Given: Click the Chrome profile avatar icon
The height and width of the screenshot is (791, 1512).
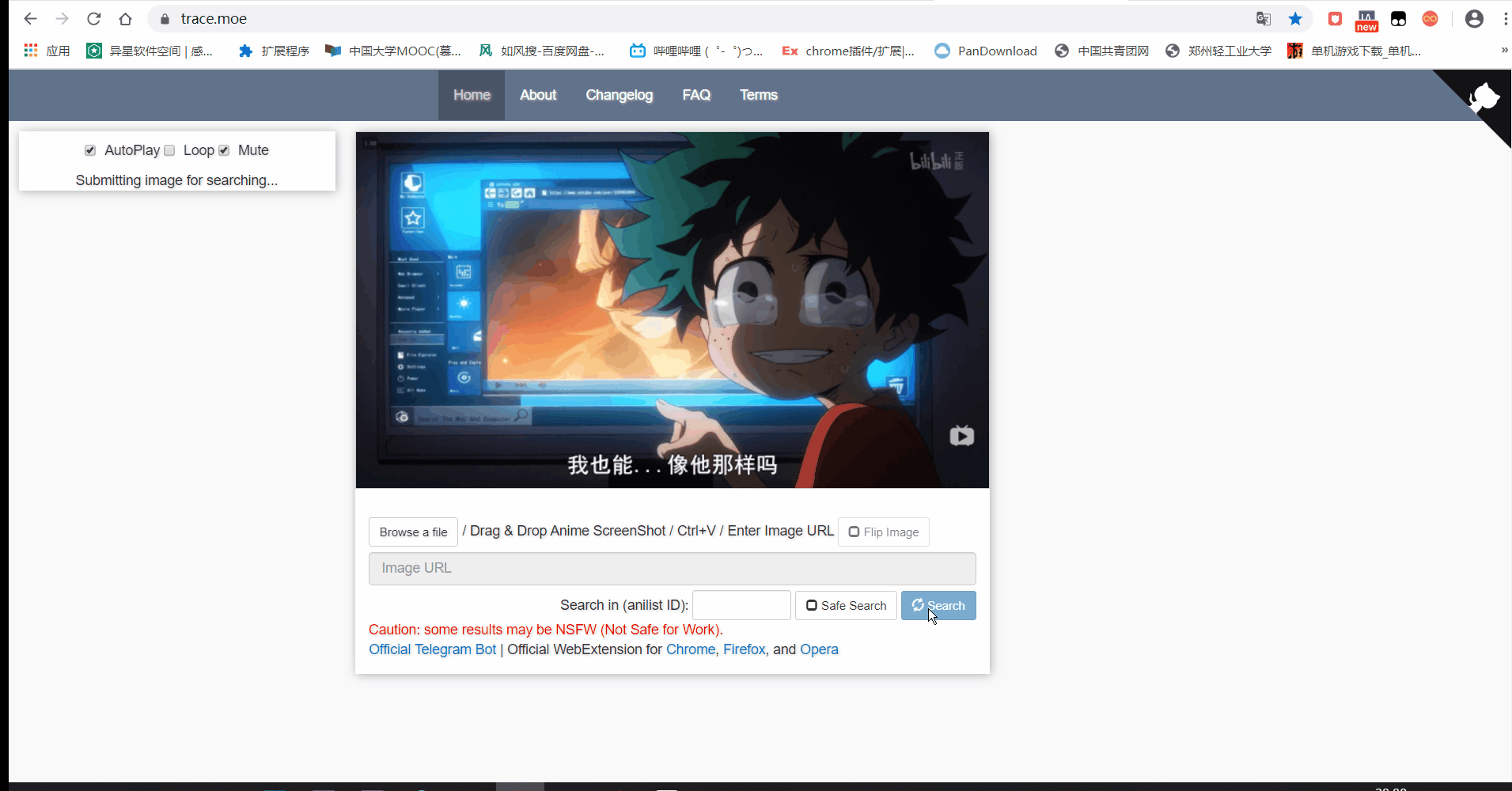Looking at the screenshot, I should pyautogui.click(x=1474, y=18).
